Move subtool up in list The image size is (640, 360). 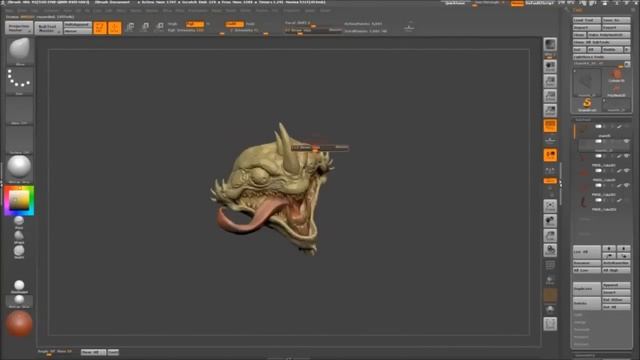pyautogui.click(x=609, y=256)
